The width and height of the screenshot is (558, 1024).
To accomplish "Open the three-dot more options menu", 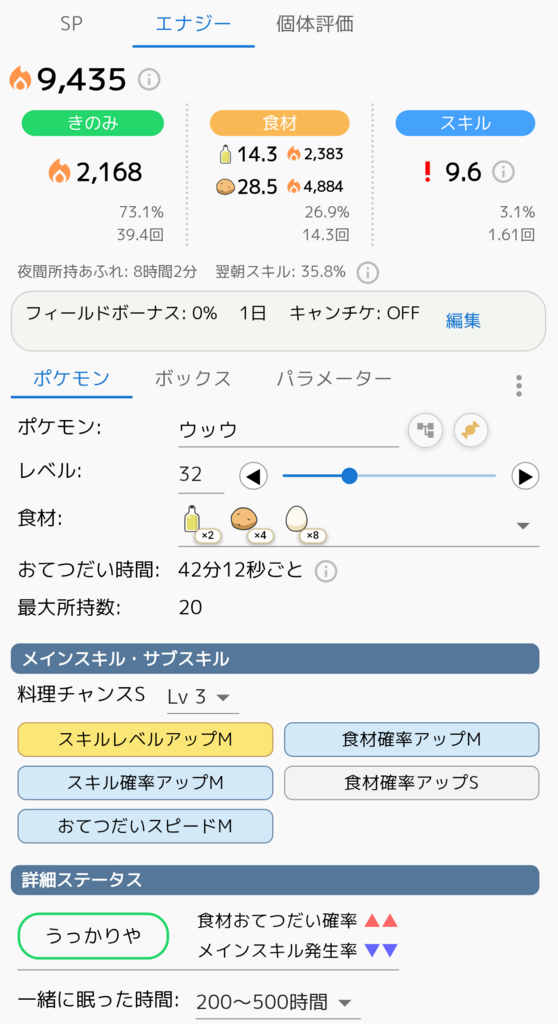I will [x=519, y=386].
